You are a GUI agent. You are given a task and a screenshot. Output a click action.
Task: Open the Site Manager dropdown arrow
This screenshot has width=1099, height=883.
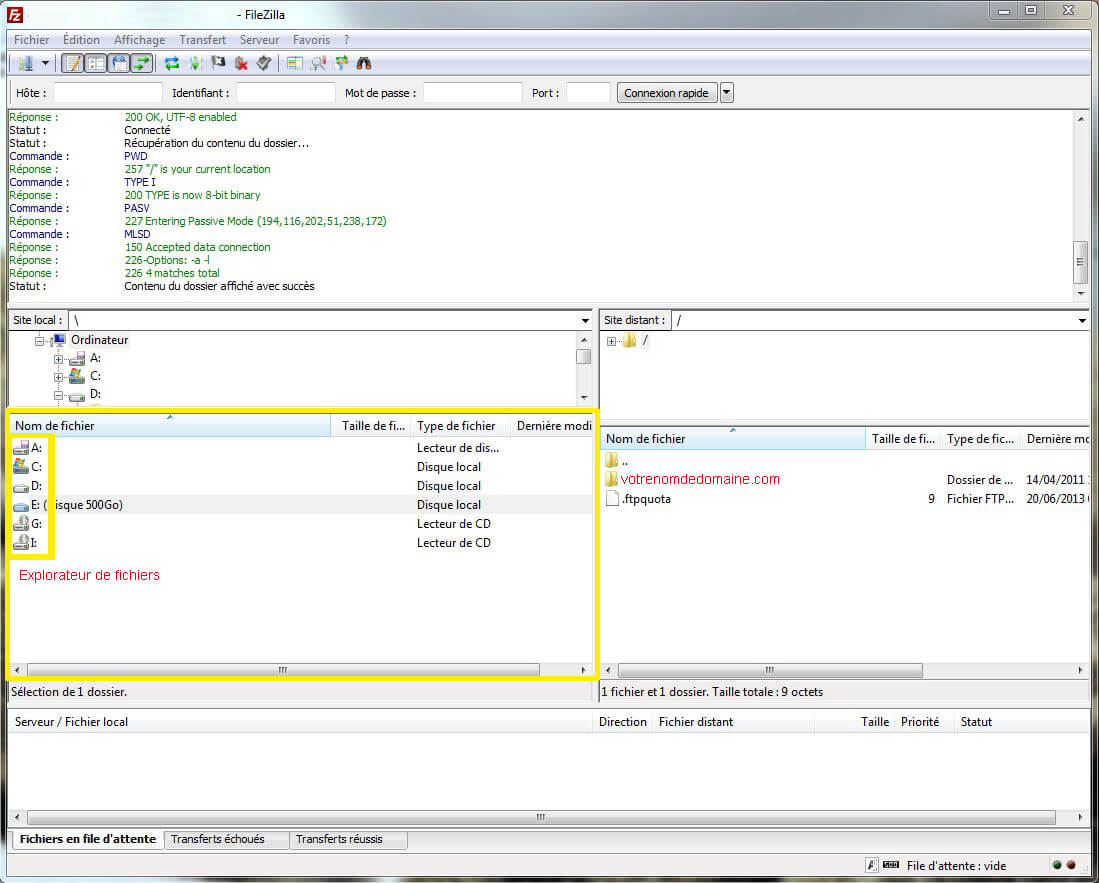pyautogui.click(x=46, y=64)
